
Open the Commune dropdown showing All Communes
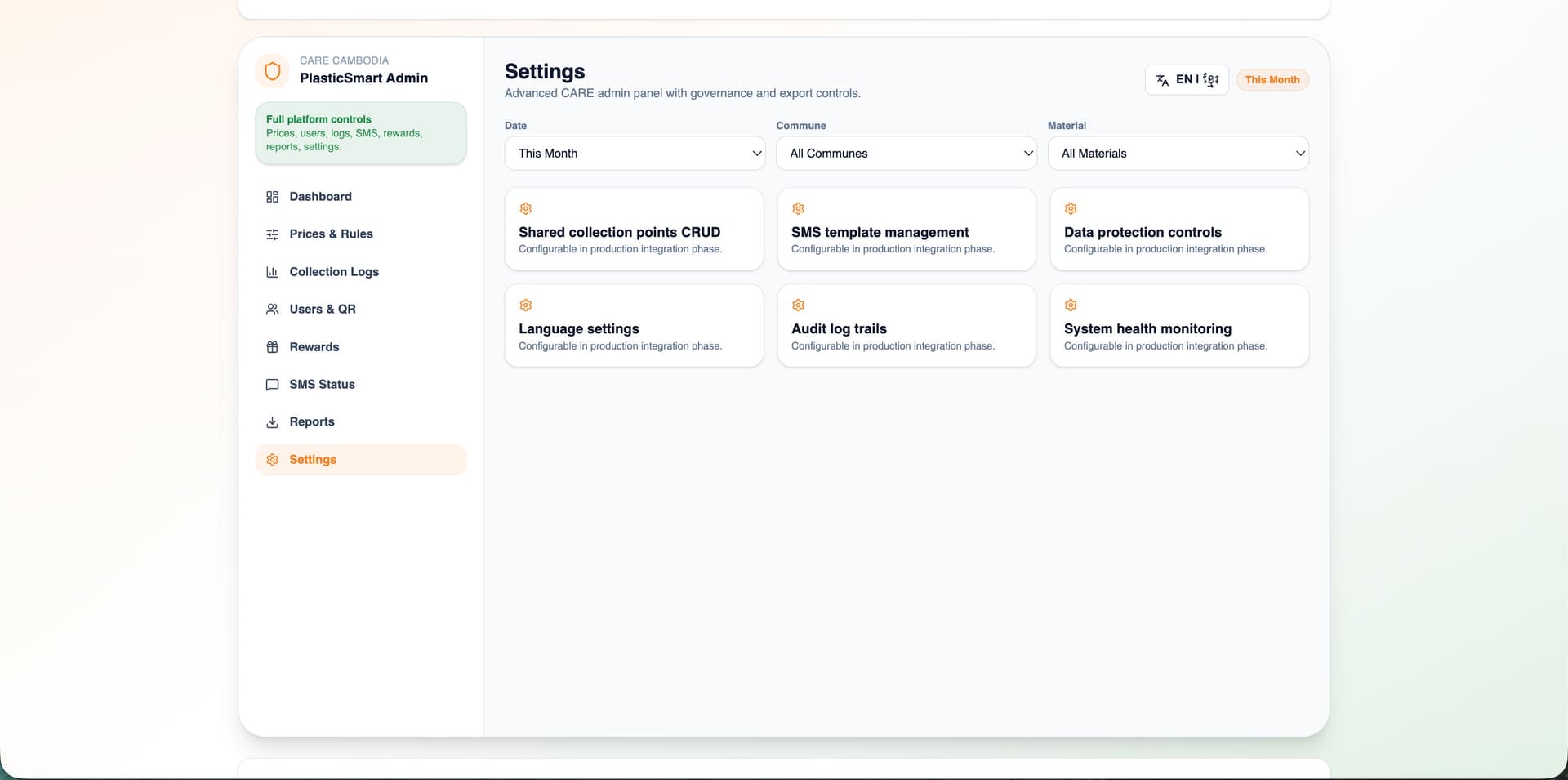pos(906,154)
